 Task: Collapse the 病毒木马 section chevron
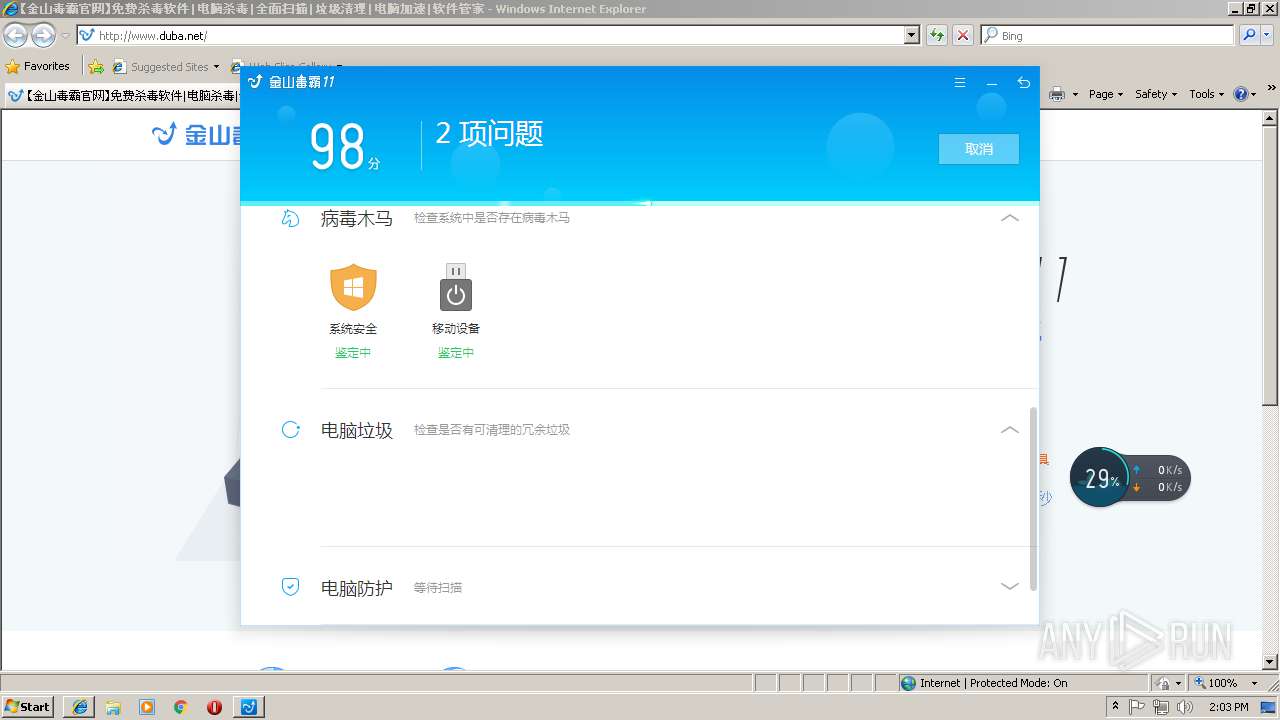(1010, 217)
